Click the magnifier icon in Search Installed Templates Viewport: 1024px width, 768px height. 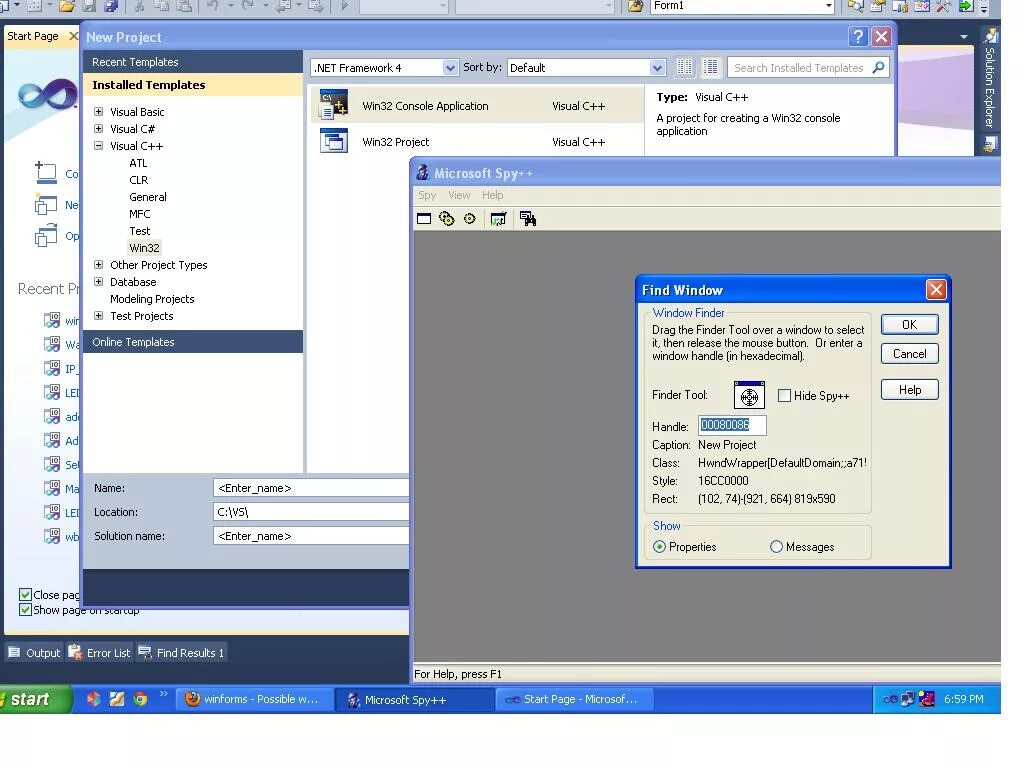tap(878, 67)
